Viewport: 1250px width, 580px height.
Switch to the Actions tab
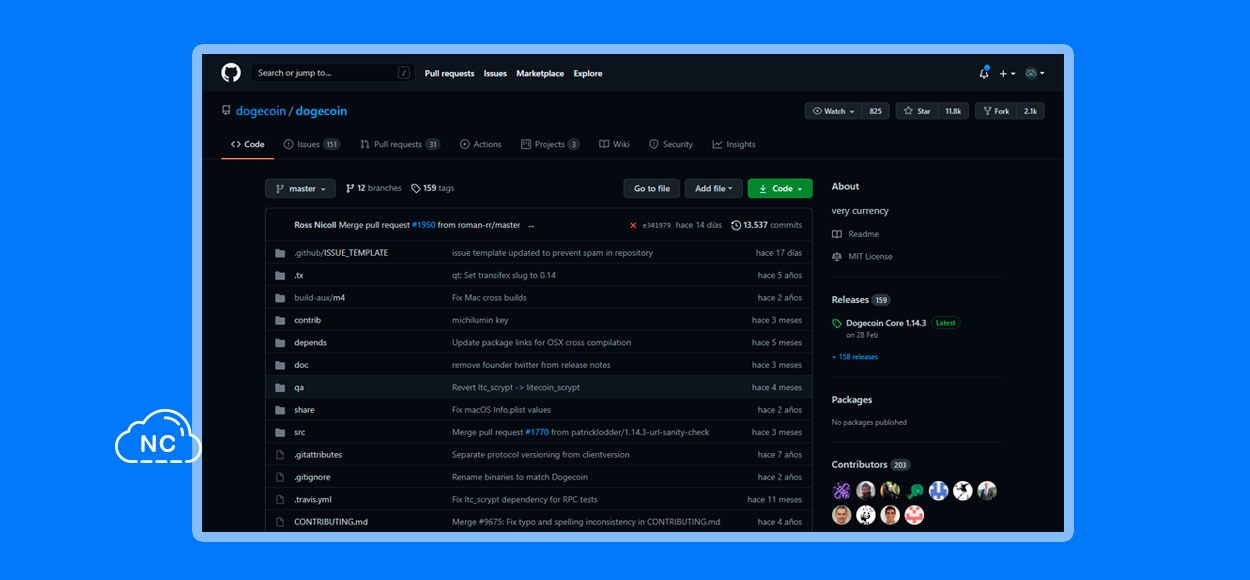pyautogui.click(x=481, y=144)
